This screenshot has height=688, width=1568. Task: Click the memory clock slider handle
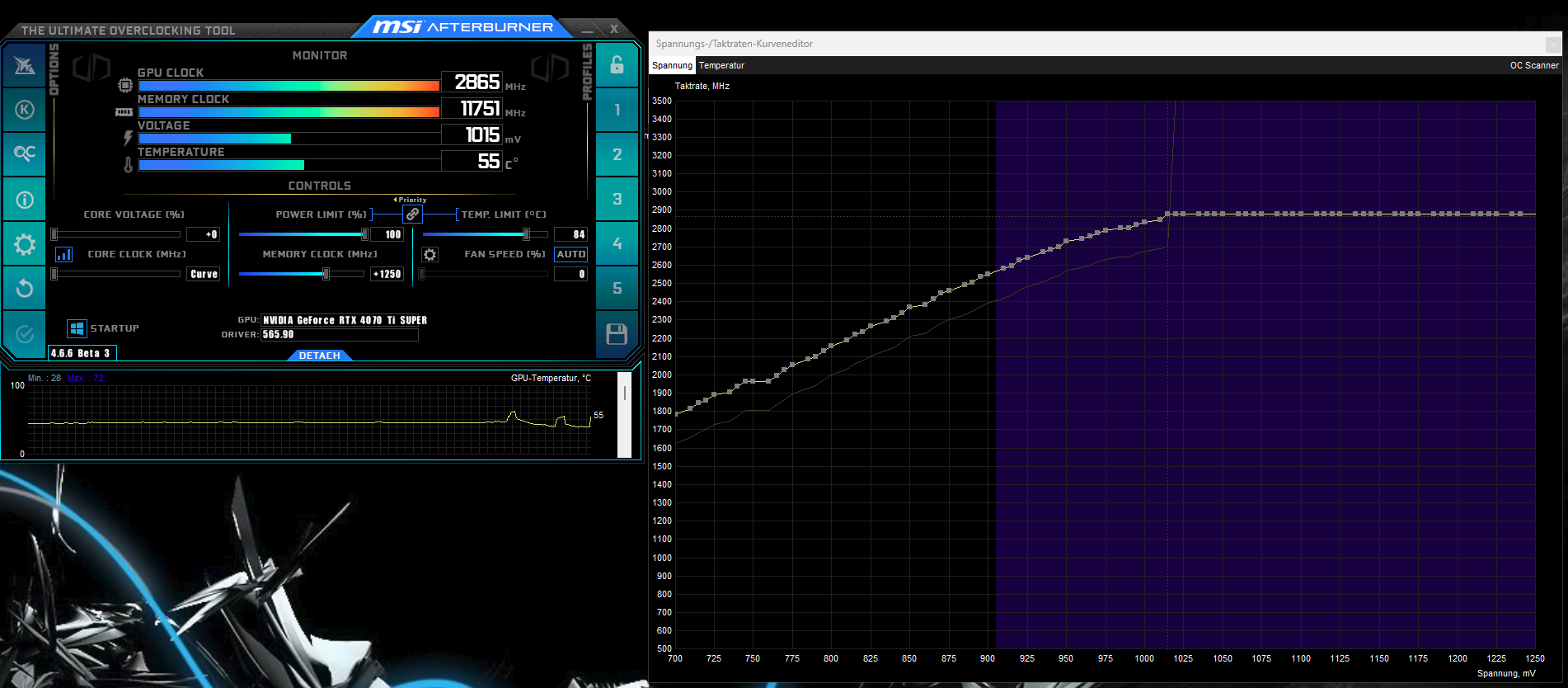click(326, 274)
